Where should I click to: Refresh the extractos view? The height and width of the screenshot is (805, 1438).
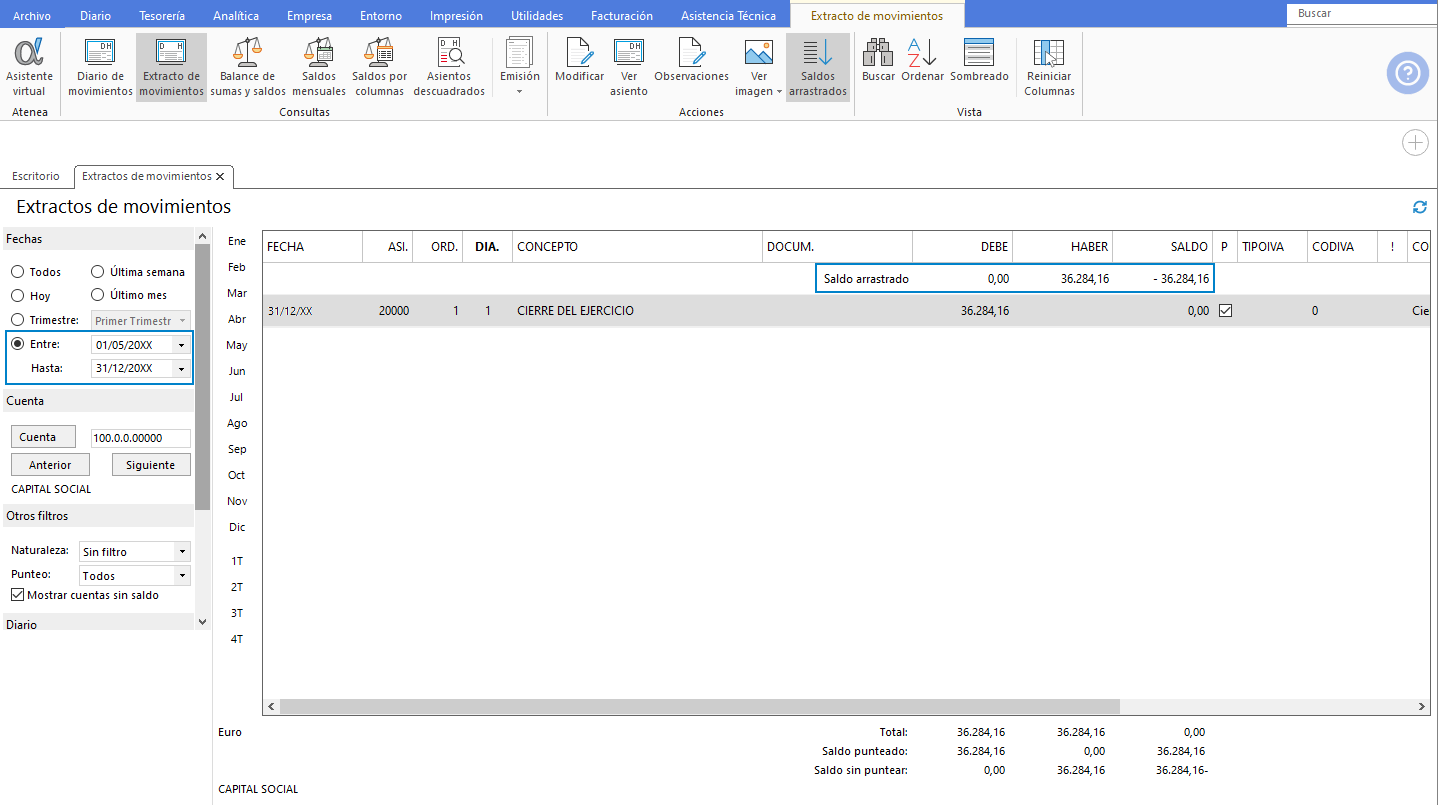[x=1419, y=207]
